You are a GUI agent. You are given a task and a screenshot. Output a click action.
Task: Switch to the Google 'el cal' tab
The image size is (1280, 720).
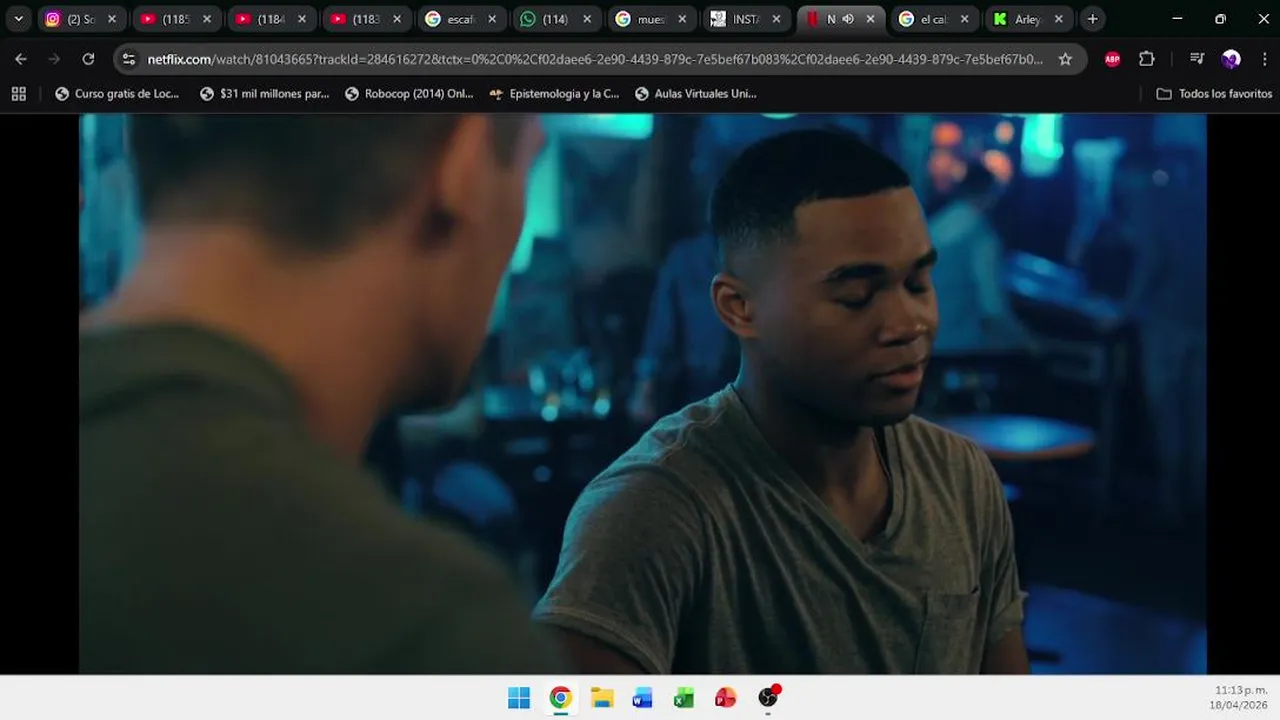coord(934,19)
